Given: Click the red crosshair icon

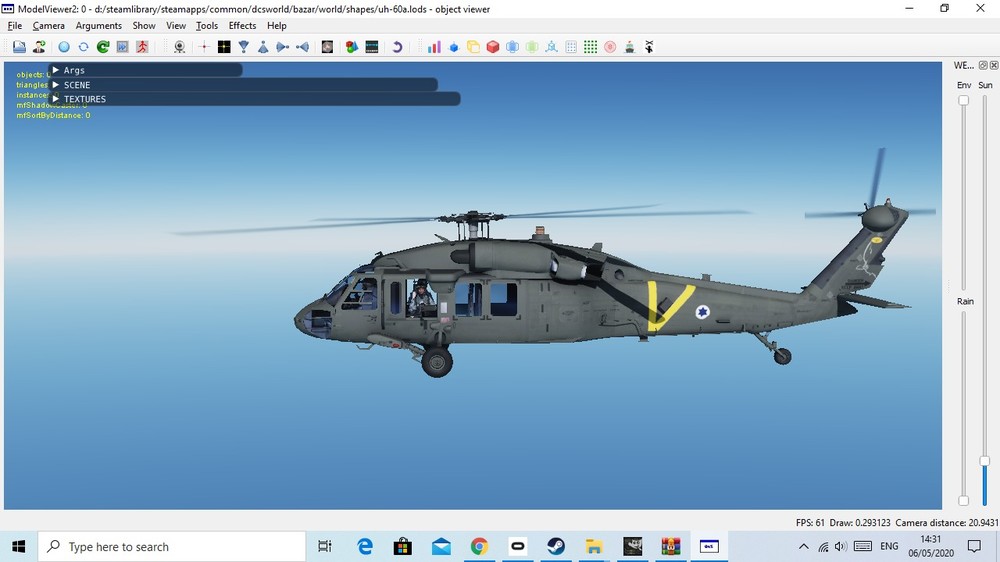Looking at the screenshot, I should [203, 47].
